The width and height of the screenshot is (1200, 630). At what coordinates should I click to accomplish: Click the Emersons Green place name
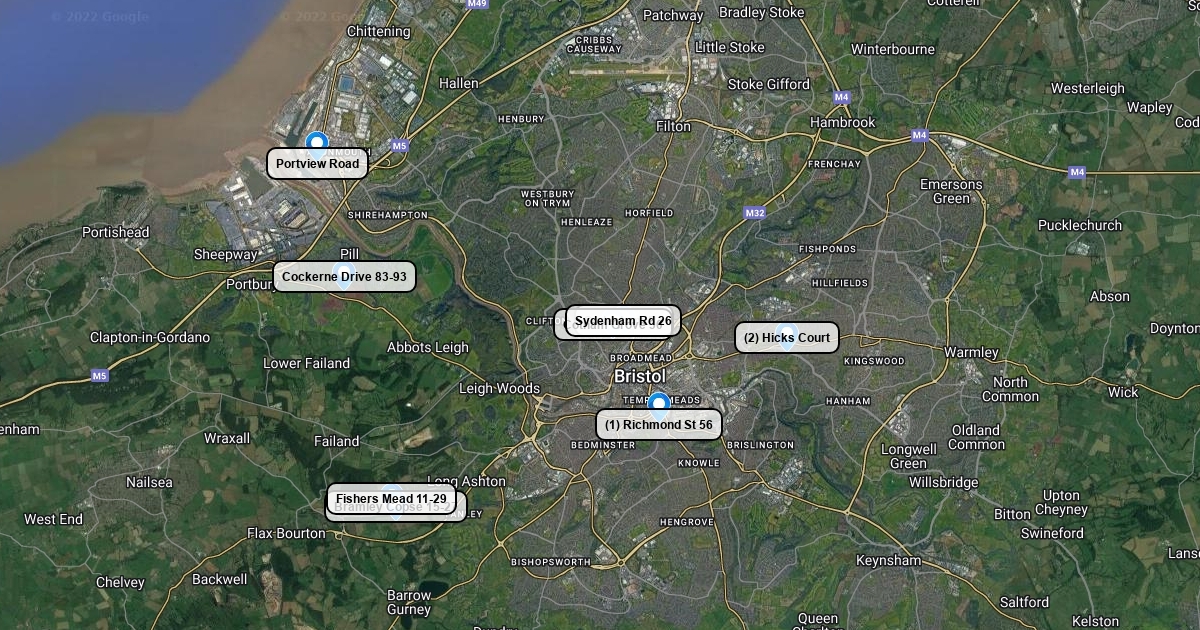tap(952, 191)
